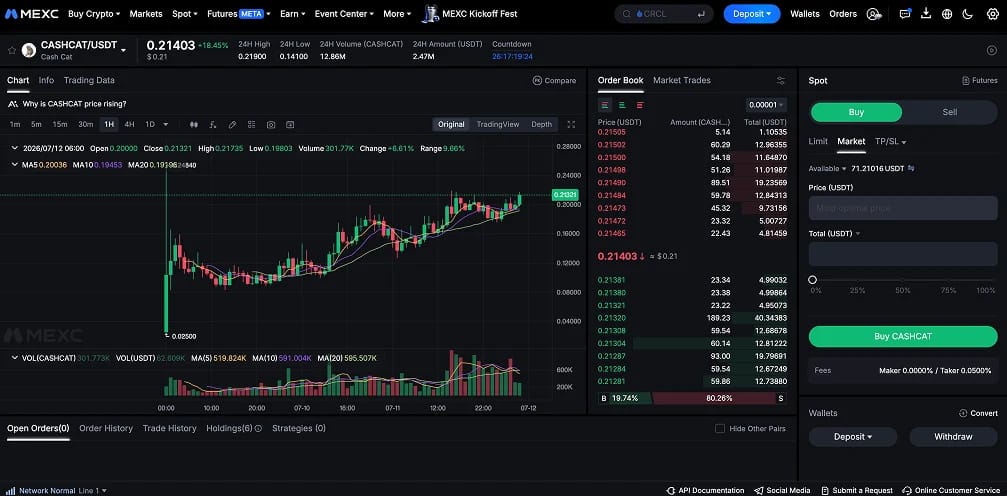Screen dimensions: 1007x496
Task: Select the Sell toggle
Action: [x=949, y=112]
